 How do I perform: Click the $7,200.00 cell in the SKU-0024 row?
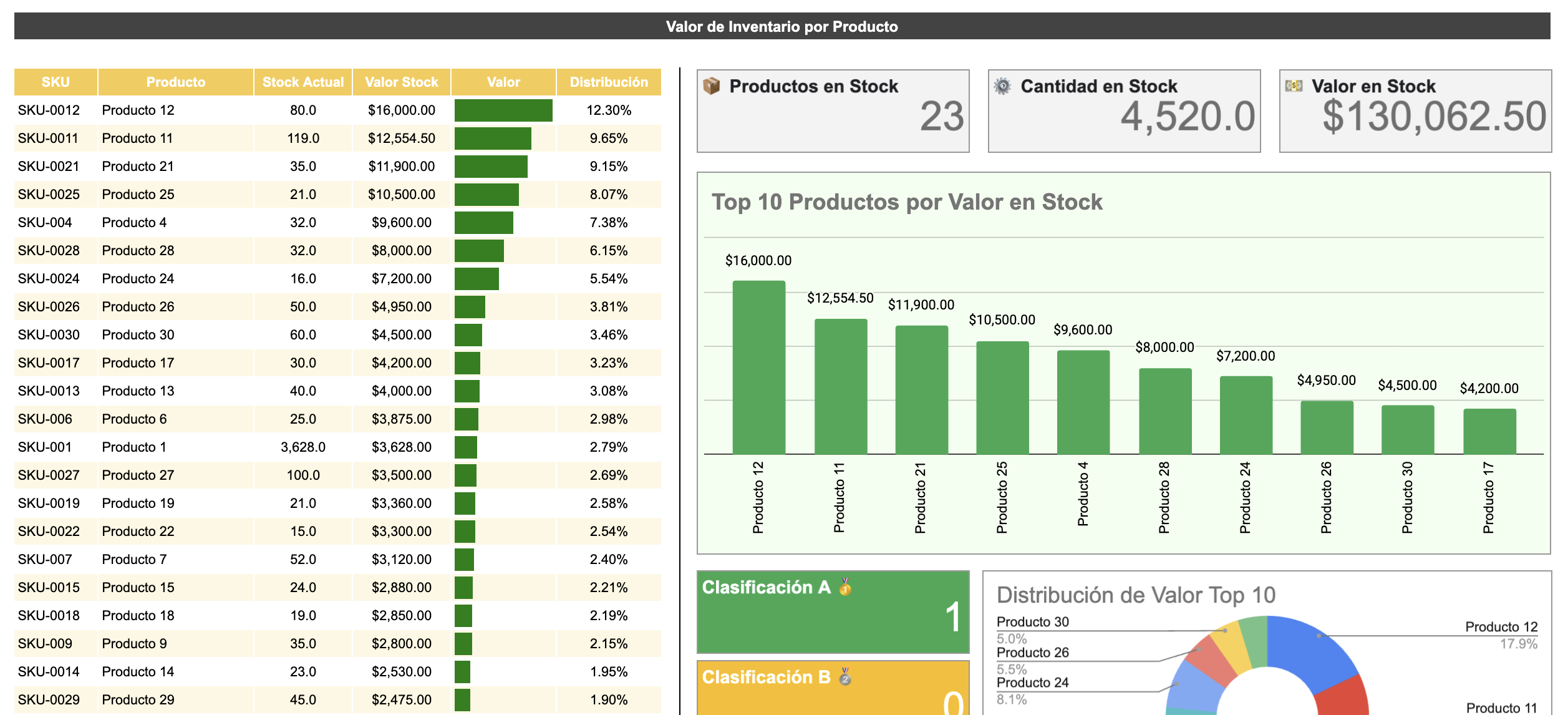[402, 278]
